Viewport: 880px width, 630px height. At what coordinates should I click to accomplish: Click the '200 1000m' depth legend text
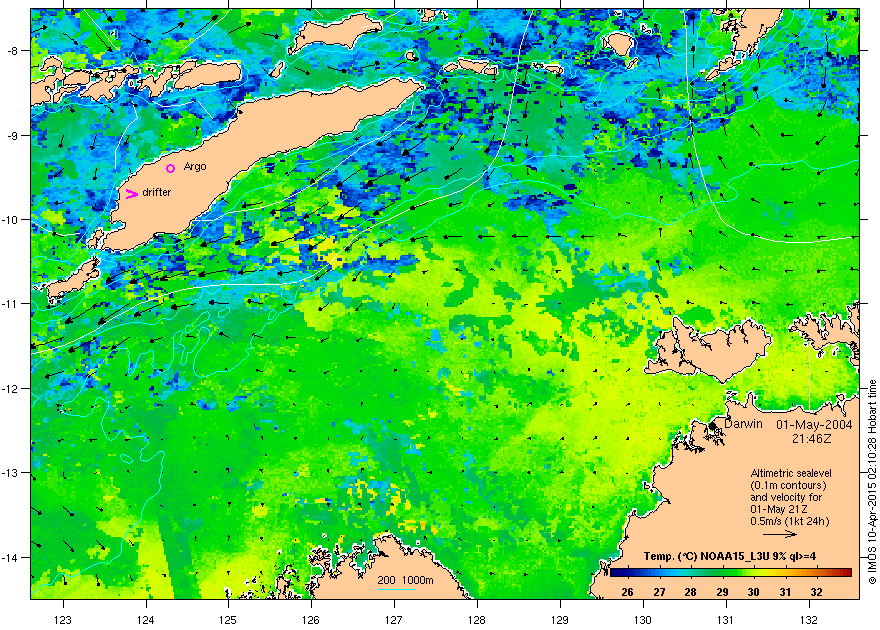(x=405, y=581)
